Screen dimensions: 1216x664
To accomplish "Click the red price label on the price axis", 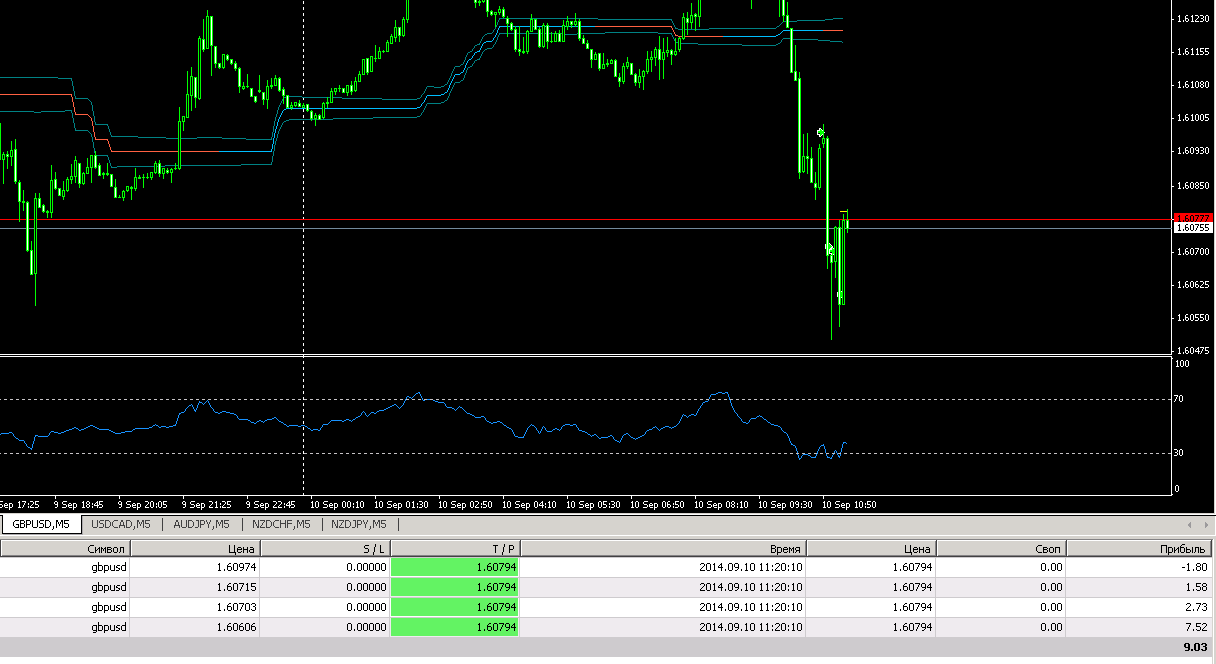I will pos(1193,218).
